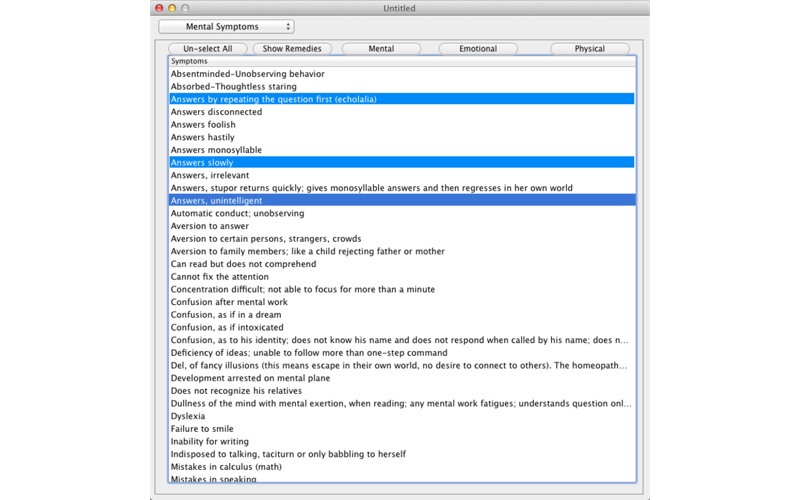Select 'Answers disconnected' row
Screen dimensions: 800x500
[x=402, y=112]
